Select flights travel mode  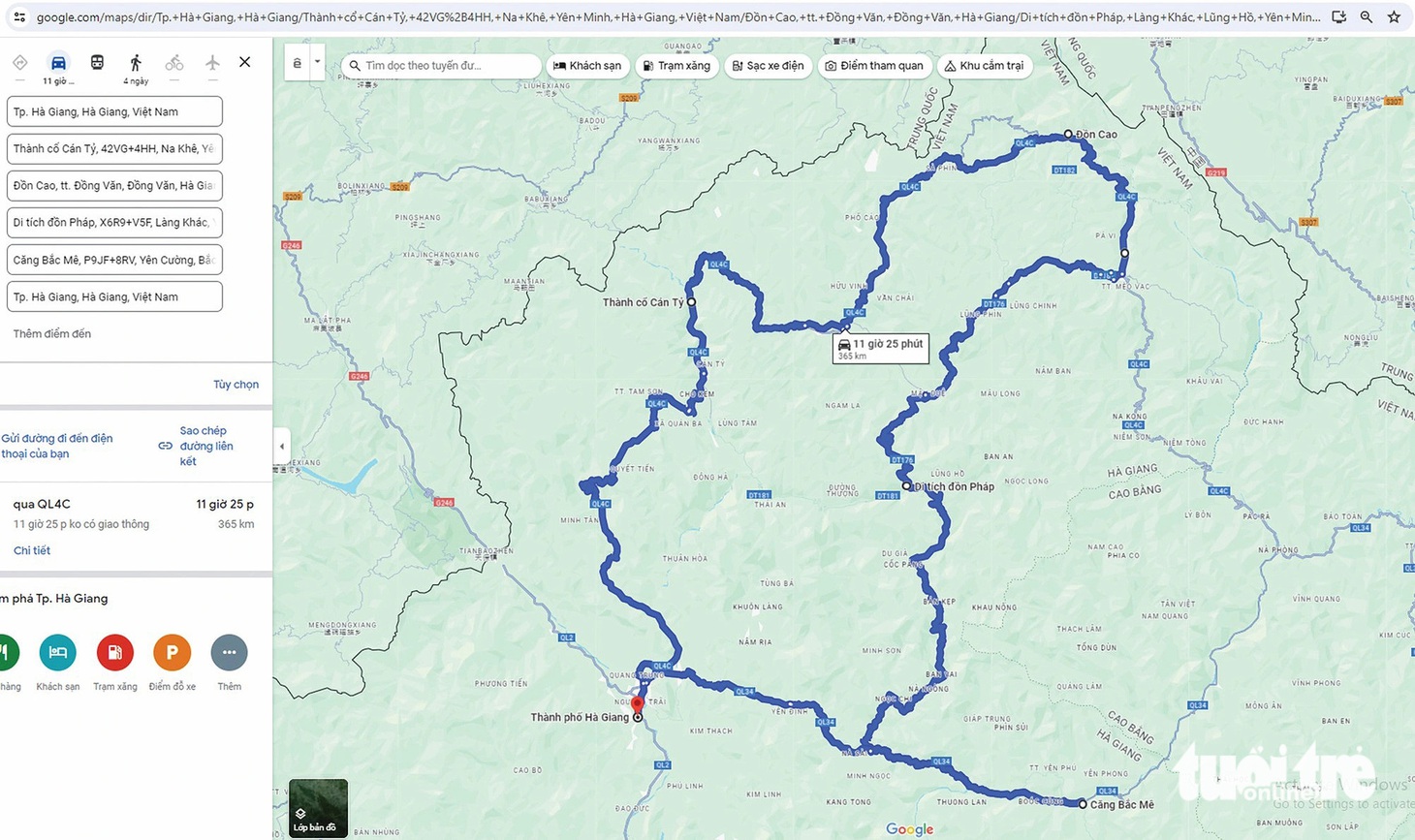[212, 63]
